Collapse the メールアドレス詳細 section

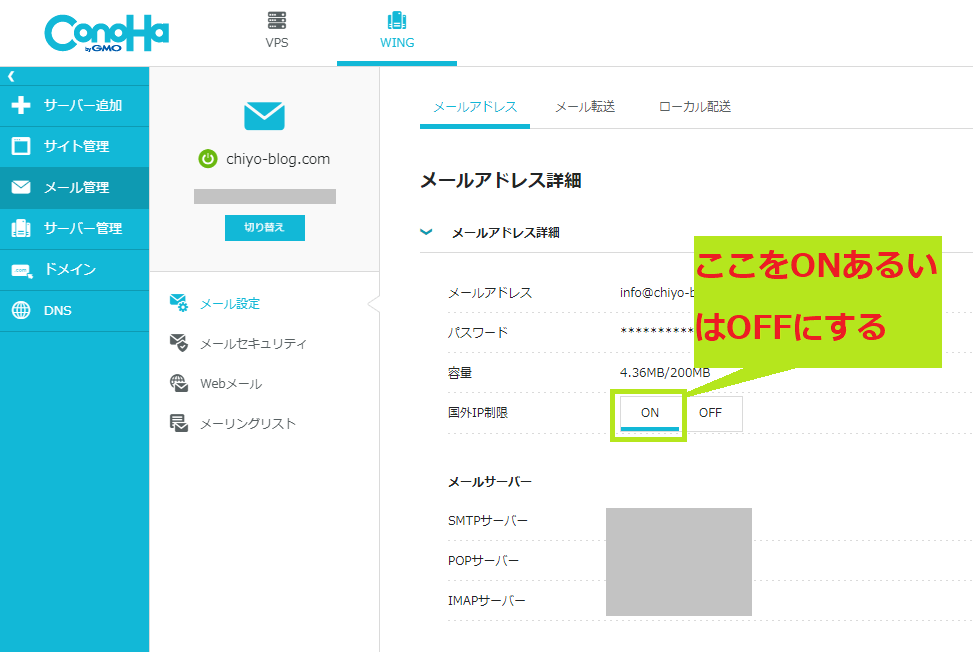427,231
